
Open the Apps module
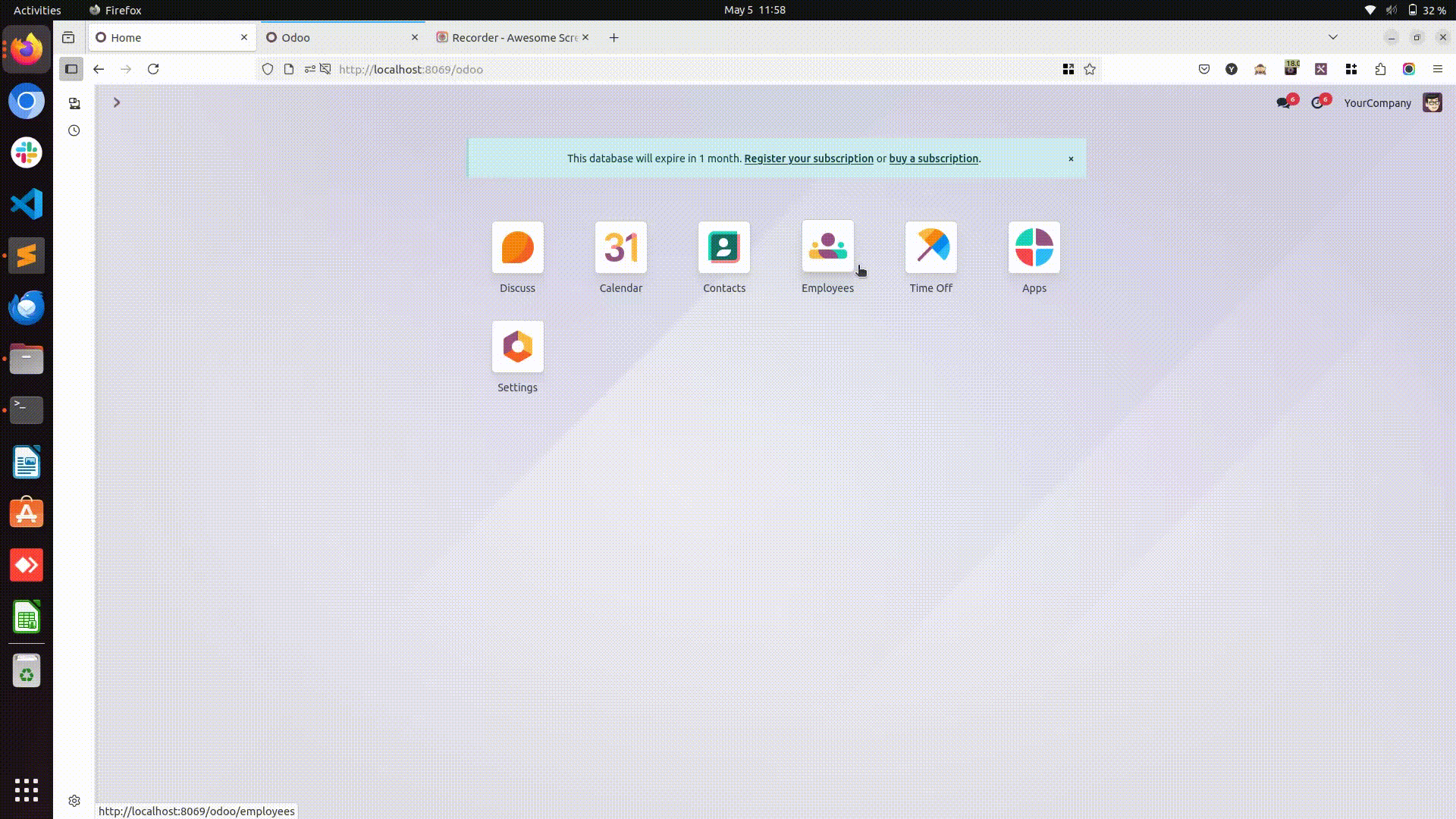(x=1034, y=248)
